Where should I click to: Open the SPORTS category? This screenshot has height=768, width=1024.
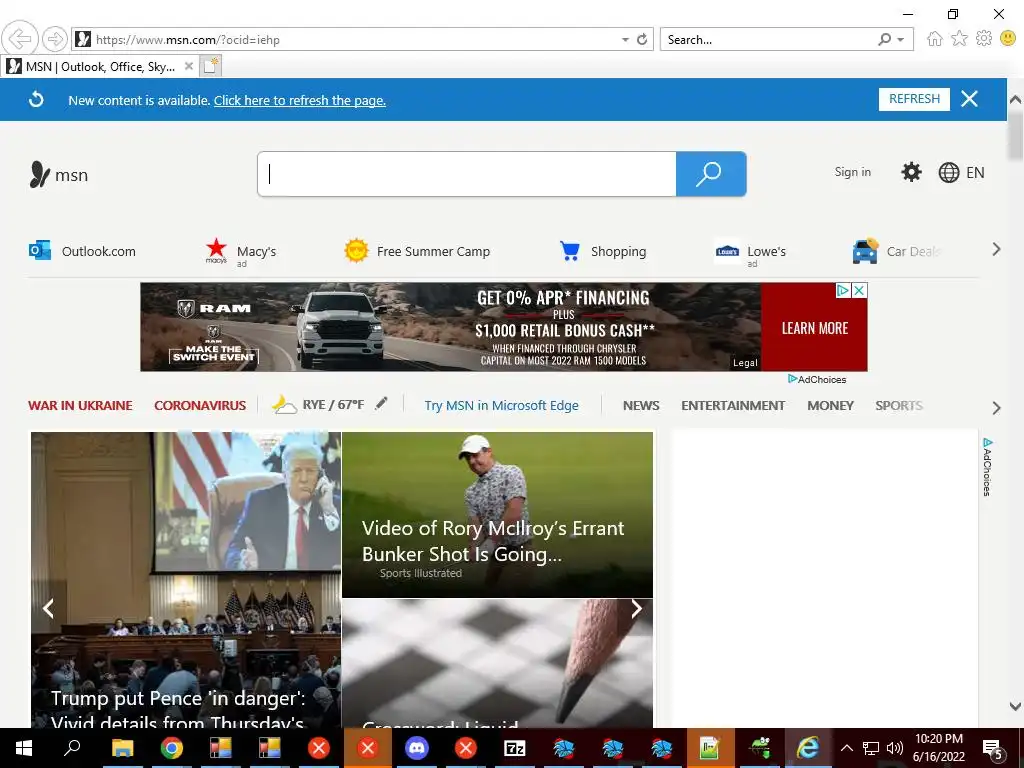(899, 406)
